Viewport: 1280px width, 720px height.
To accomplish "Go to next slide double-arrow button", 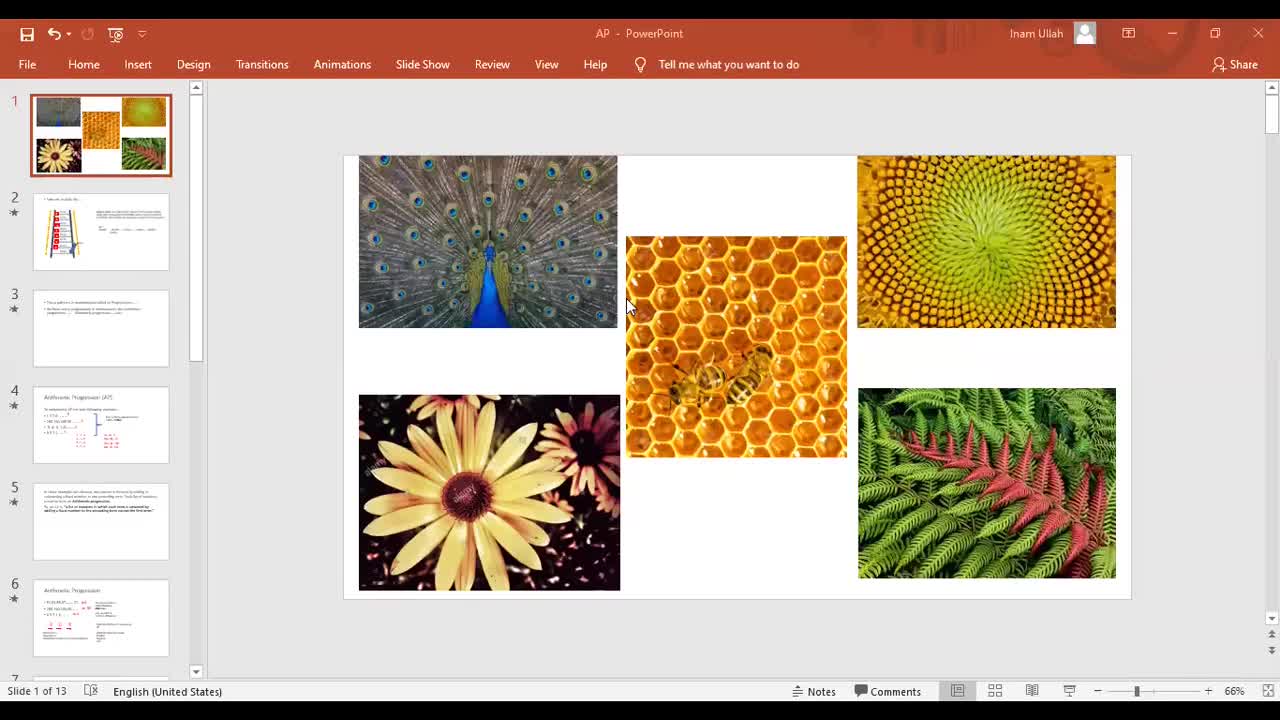I will pos(1272,650).
